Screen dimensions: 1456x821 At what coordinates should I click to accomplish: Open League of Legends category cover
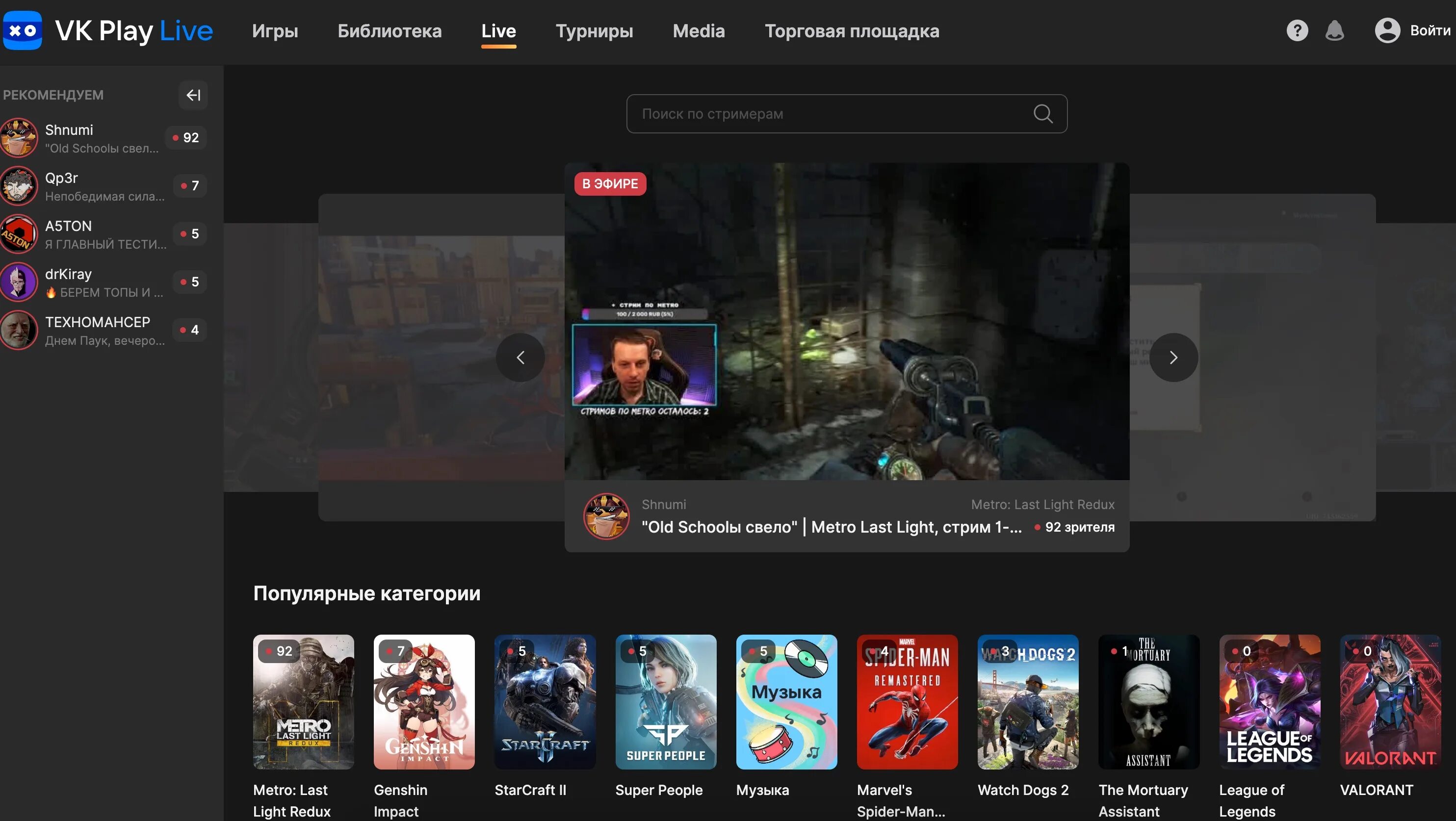[1270, 701]
